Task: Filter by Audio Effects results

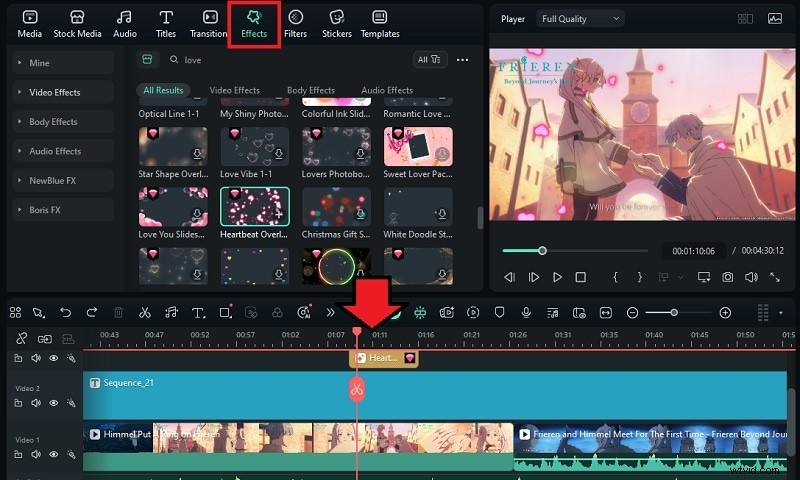Action: [x=387, y=90]
